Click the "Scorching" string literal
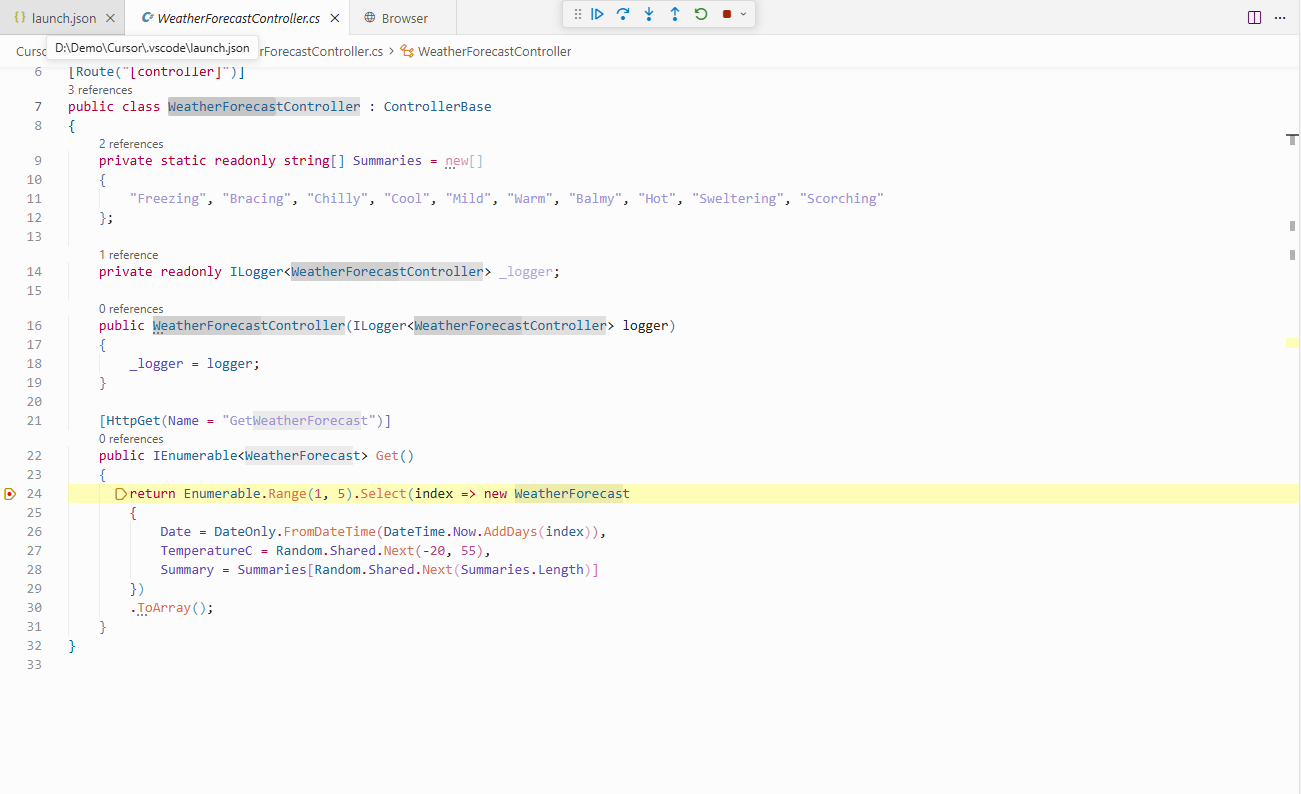The height and width of the screenshot is (794, 1301). tap(841, 199)
